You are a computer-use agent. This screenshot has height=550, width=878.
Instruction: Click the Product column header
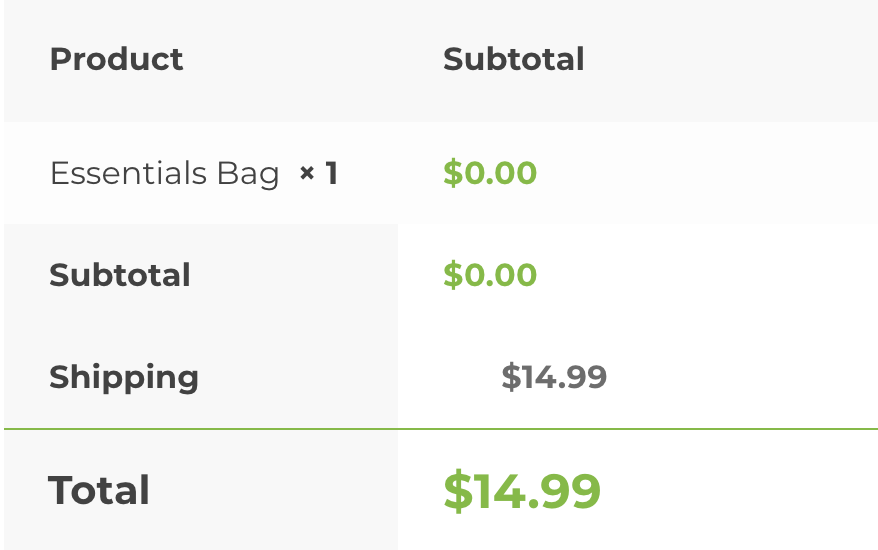[116, 59]
